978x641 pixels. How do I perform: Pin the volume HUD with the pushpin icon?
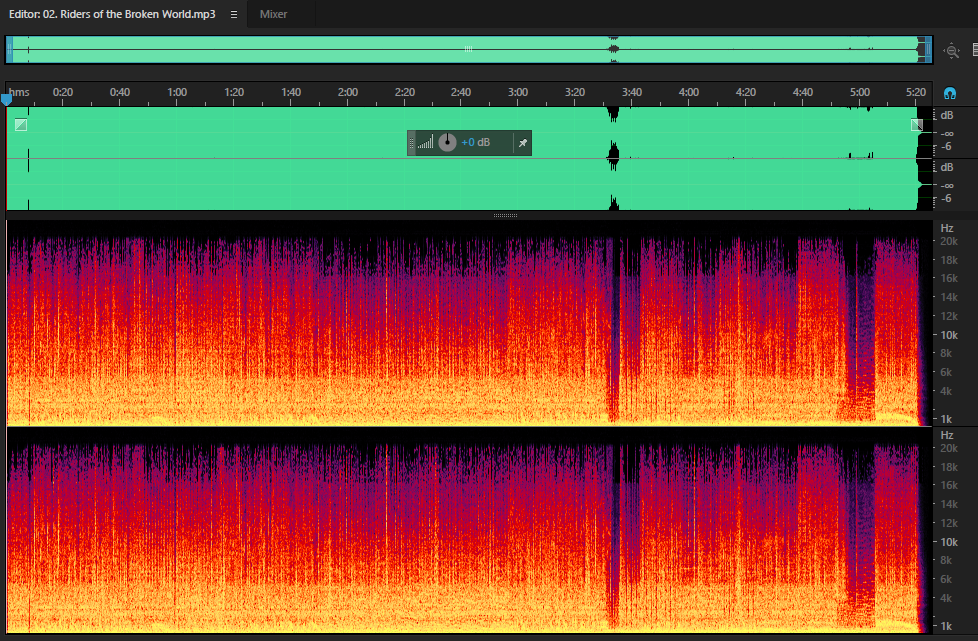(x=523, y=143)
